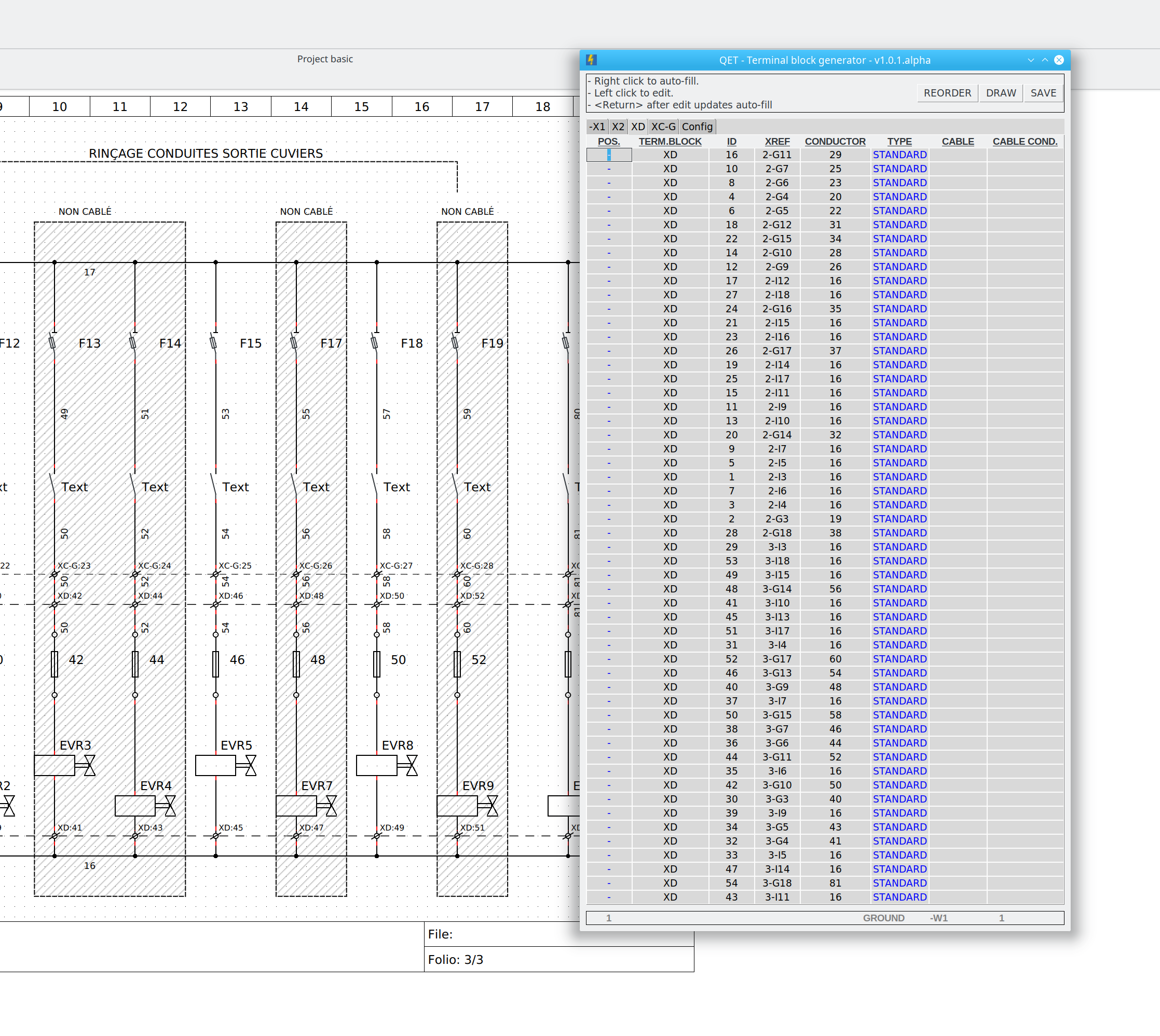Click the CABLE column header
The height and width of the screenshot is (1036, 1160).
coord(957,141)
